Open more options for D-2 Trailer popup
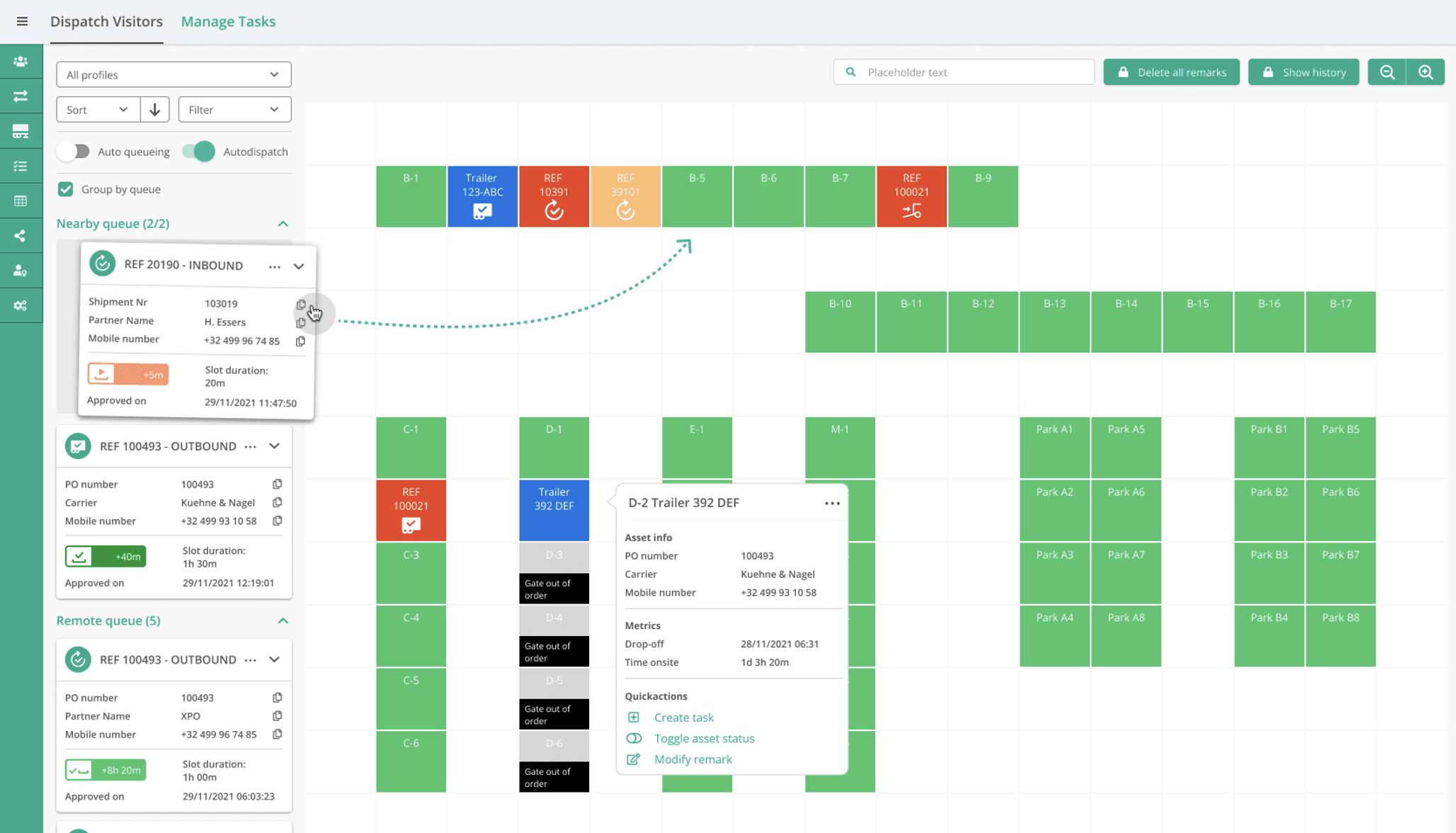Screen dimensions: 1456x833 832,503
